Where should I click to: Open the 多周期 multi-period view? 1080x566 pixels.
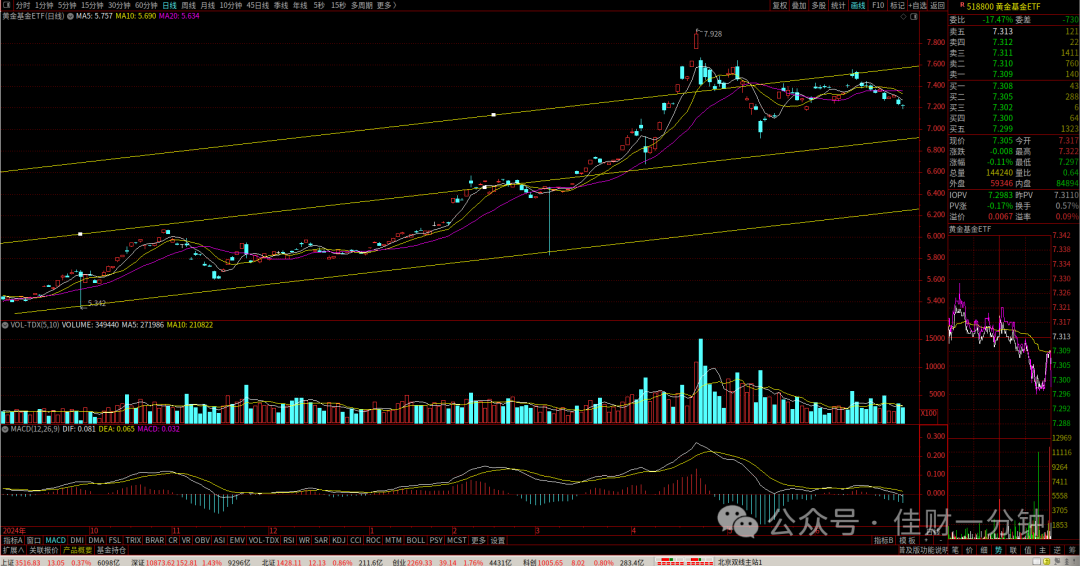click(362, 6)
